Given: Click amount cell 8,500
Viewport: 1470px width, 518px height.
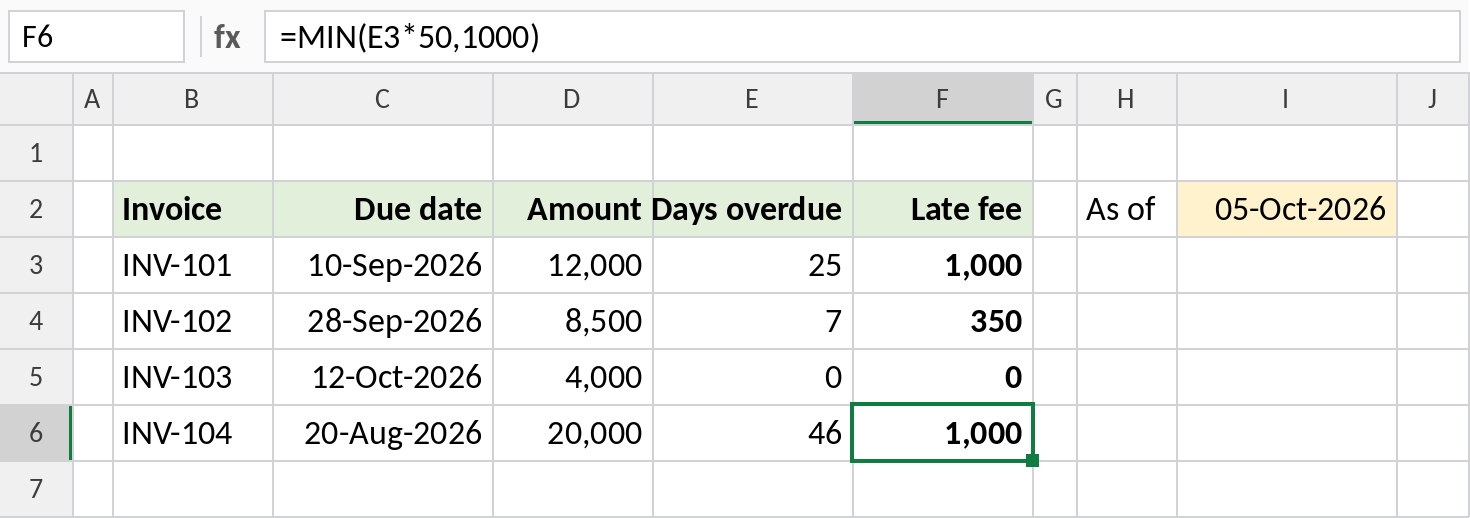Looking at the screenshot, I should [573, 321].
